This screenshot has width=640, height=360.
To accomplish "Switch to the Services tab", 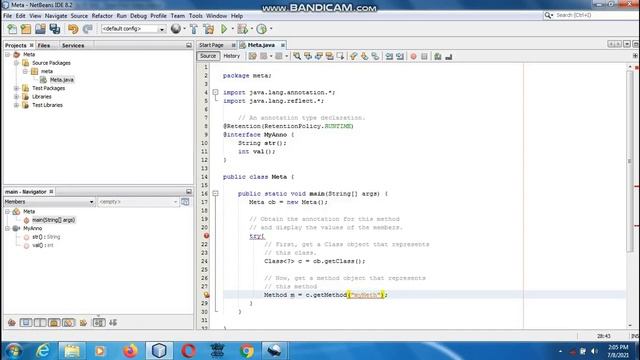I will coord(73,45).
